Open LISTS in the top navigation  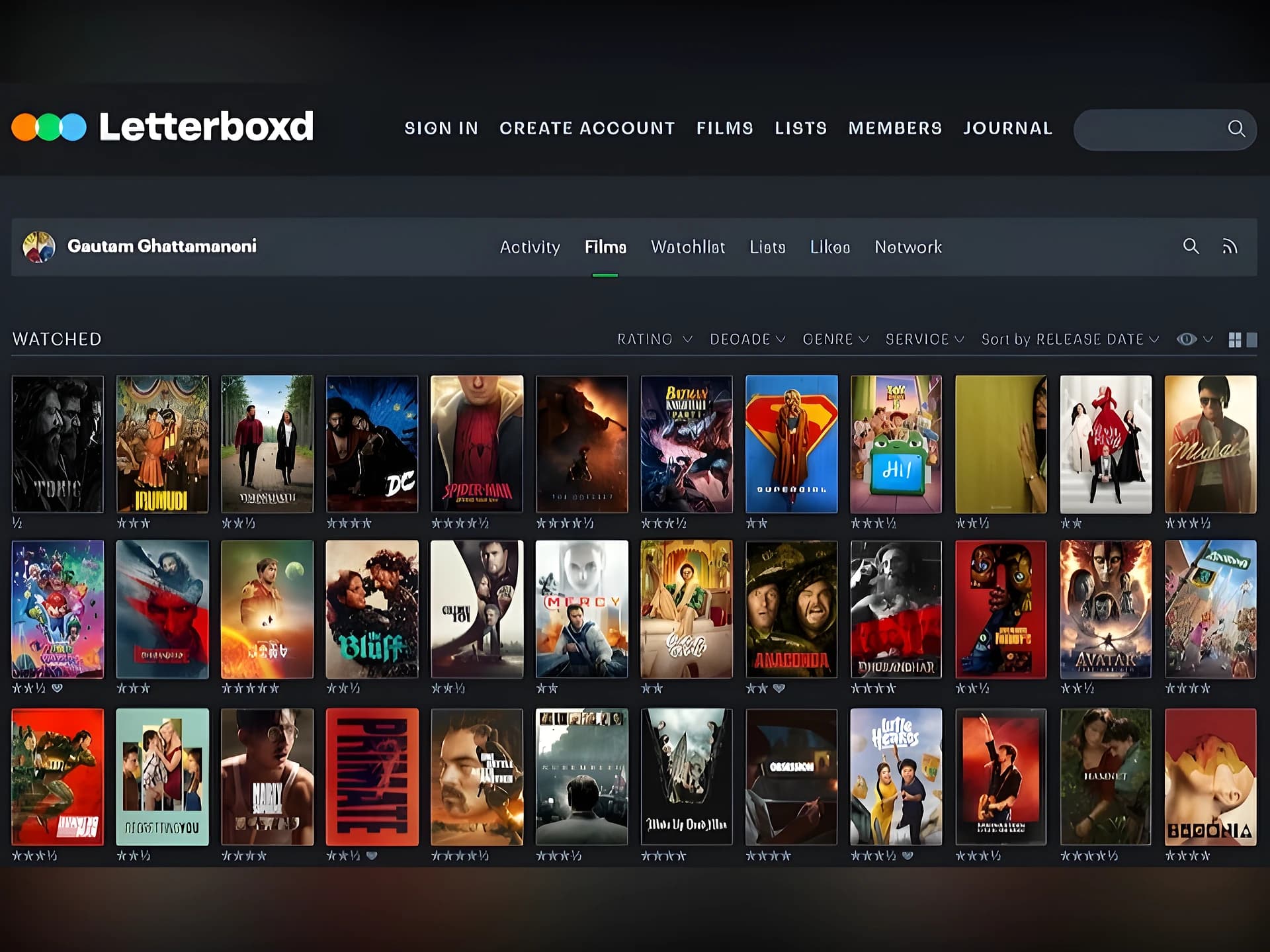click(x=801, y=128)
